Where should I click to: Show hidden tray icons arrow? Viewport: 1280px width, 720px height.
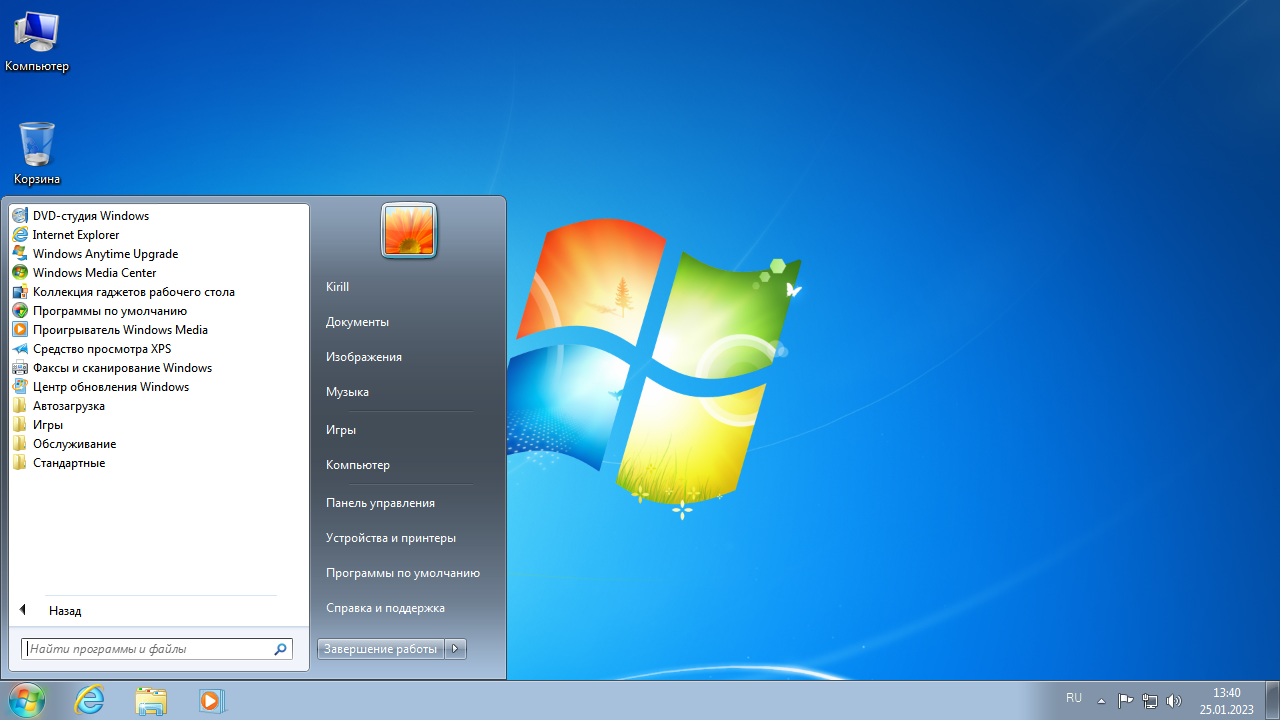1101,700
